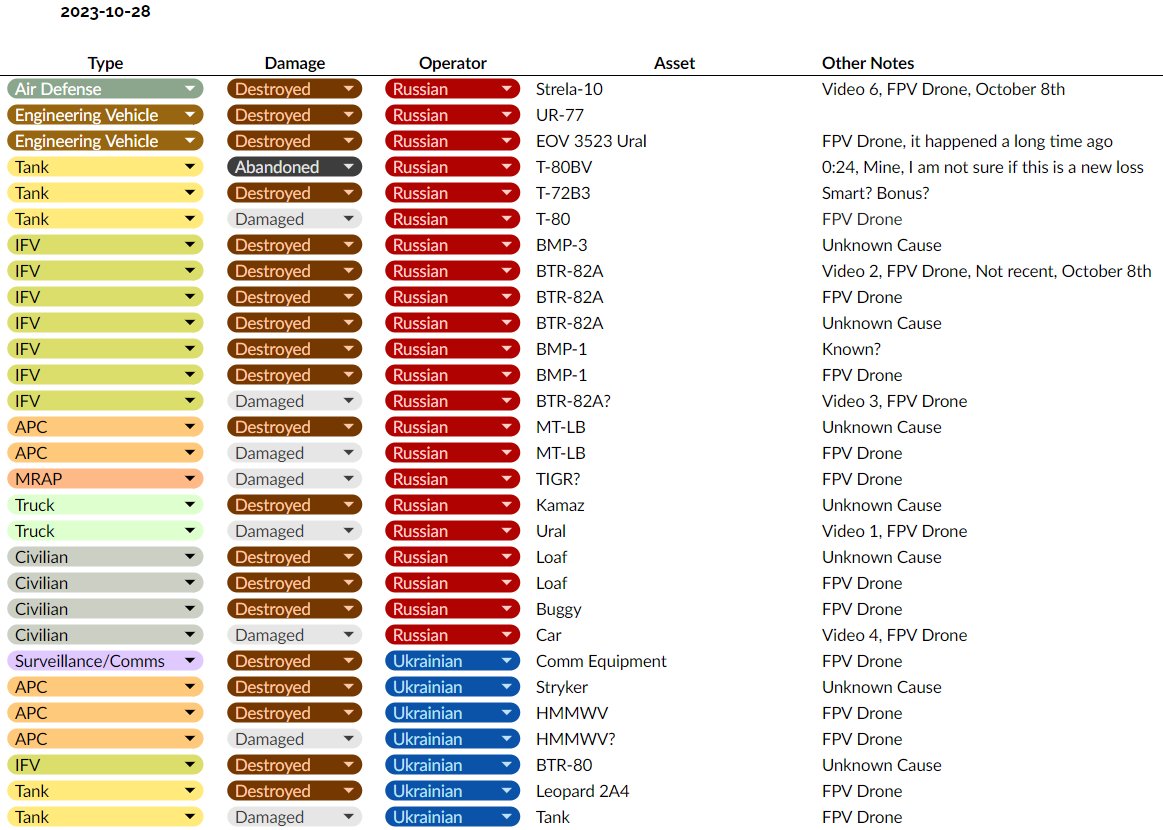Open Damage dropdown in the Comm Equipment row

294,661
